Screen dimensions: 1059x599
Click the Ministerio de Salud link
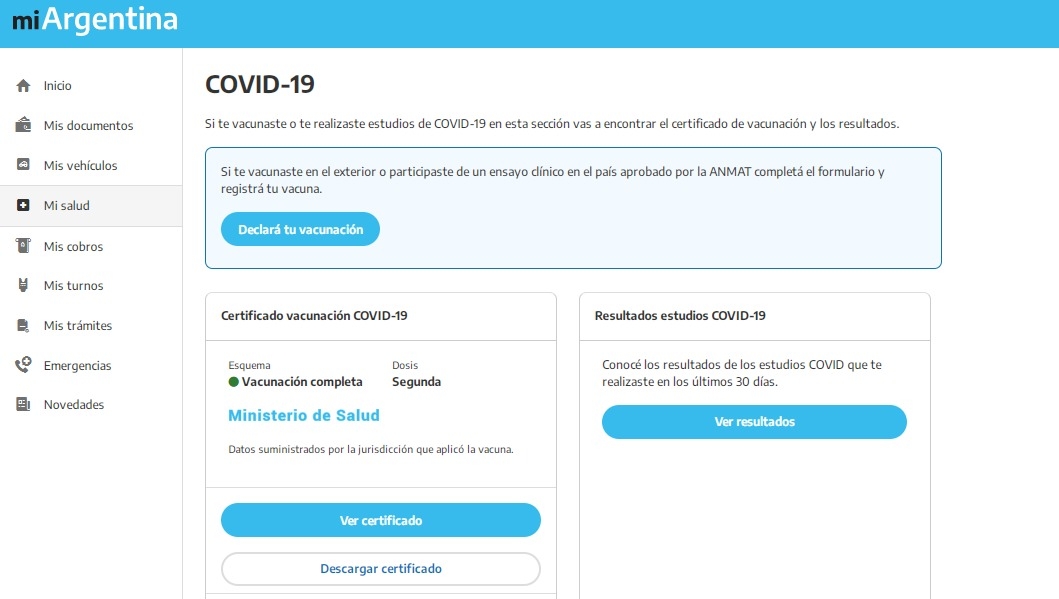click(304, 415)
